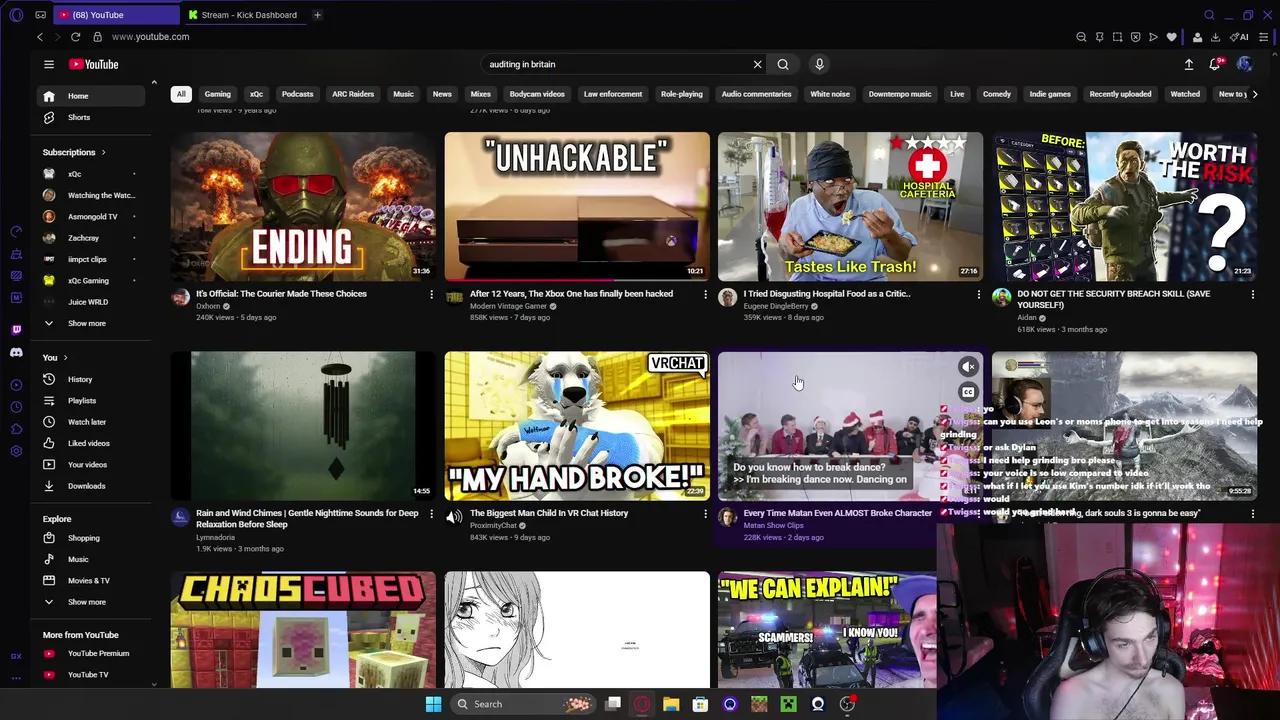Select the Podcasts filter chip

pyautogui.click(x=297, y=94)
